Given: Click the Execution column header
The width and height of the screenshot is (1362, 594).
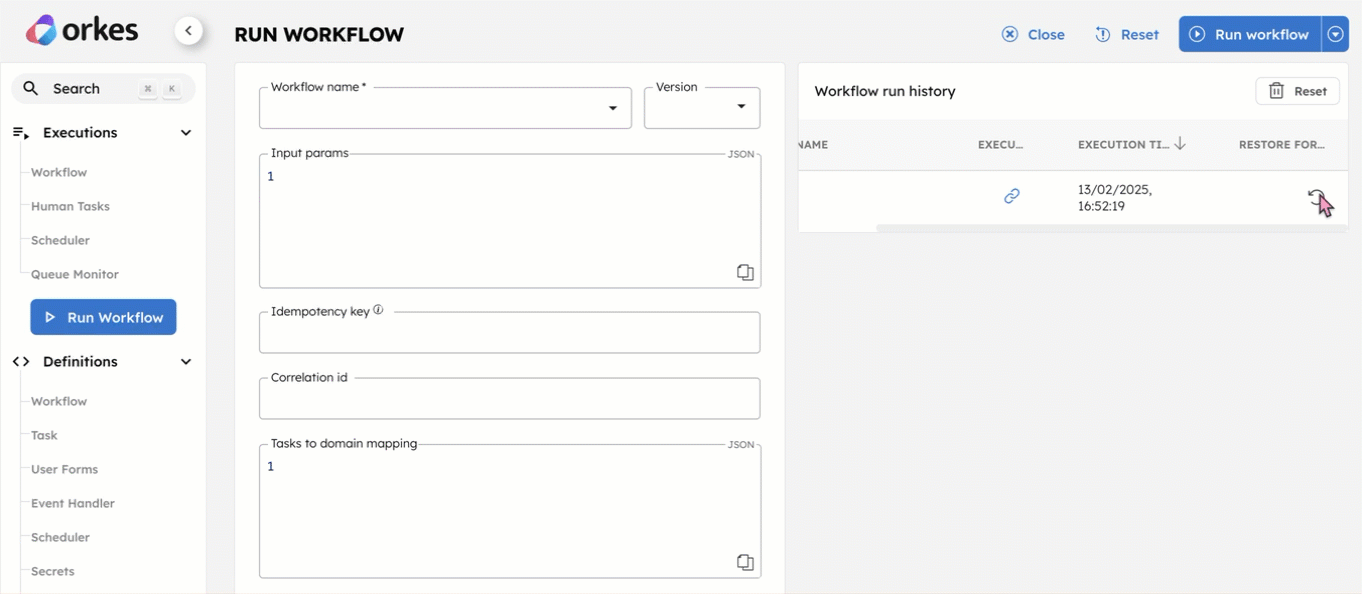Looking at the screenshot, I should 1001,145.
